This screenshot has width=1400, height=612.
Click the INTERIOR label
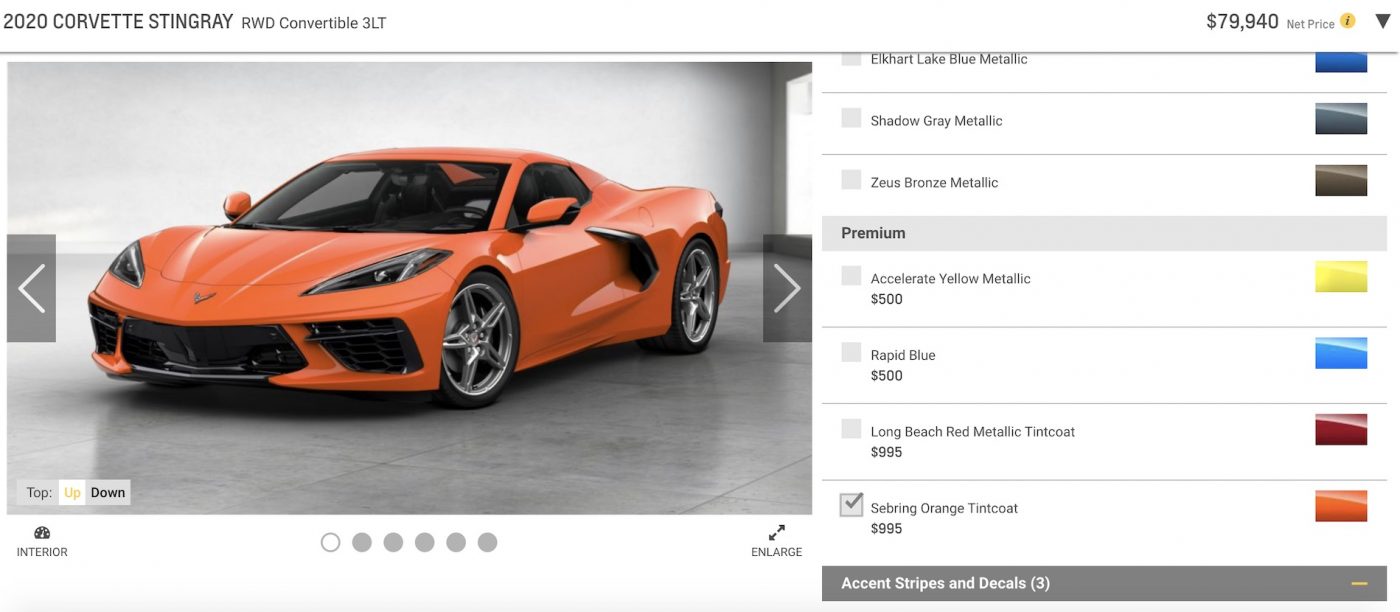pos(42,551)
